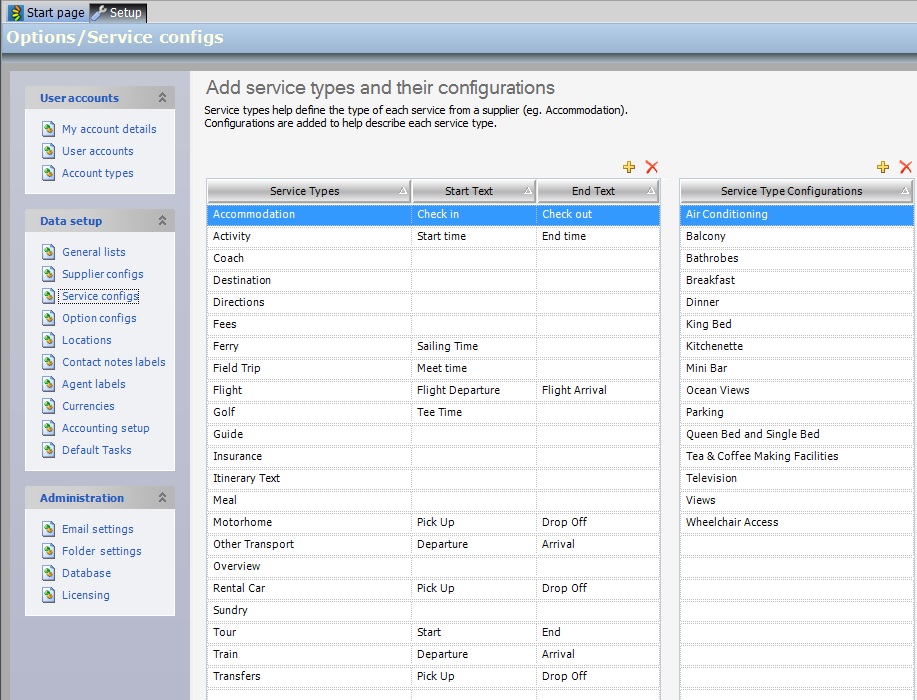Collapse the User accounts panel
This screenshot has height=700, width=917.
(x=162, y=98)
